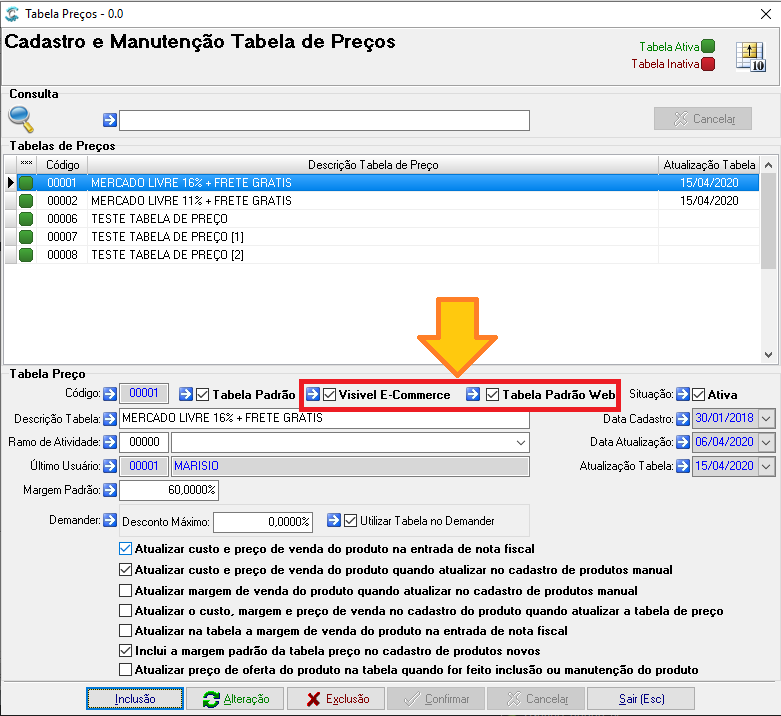Click blue arrow beside Data Cadastro
Viewport: 781px width, 716px height.
click(x=683, y=419)
